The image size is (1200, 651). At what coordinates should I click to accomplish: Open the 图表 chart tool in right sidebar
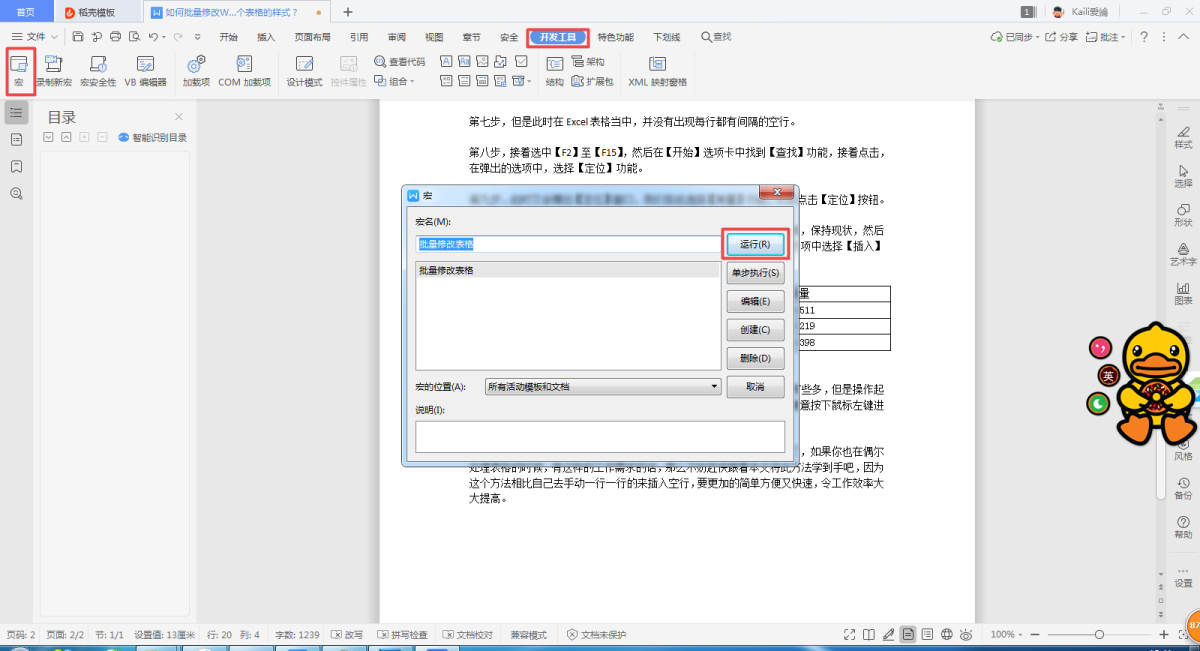point(1183,292)
